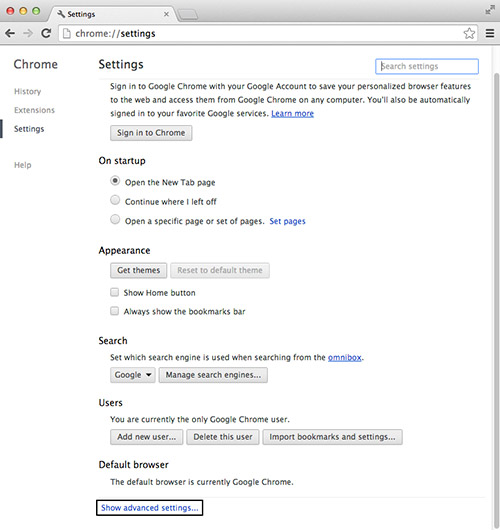Select Open the New Tab page option
Screen dimensions: 500x530
[x=115, y=181]
